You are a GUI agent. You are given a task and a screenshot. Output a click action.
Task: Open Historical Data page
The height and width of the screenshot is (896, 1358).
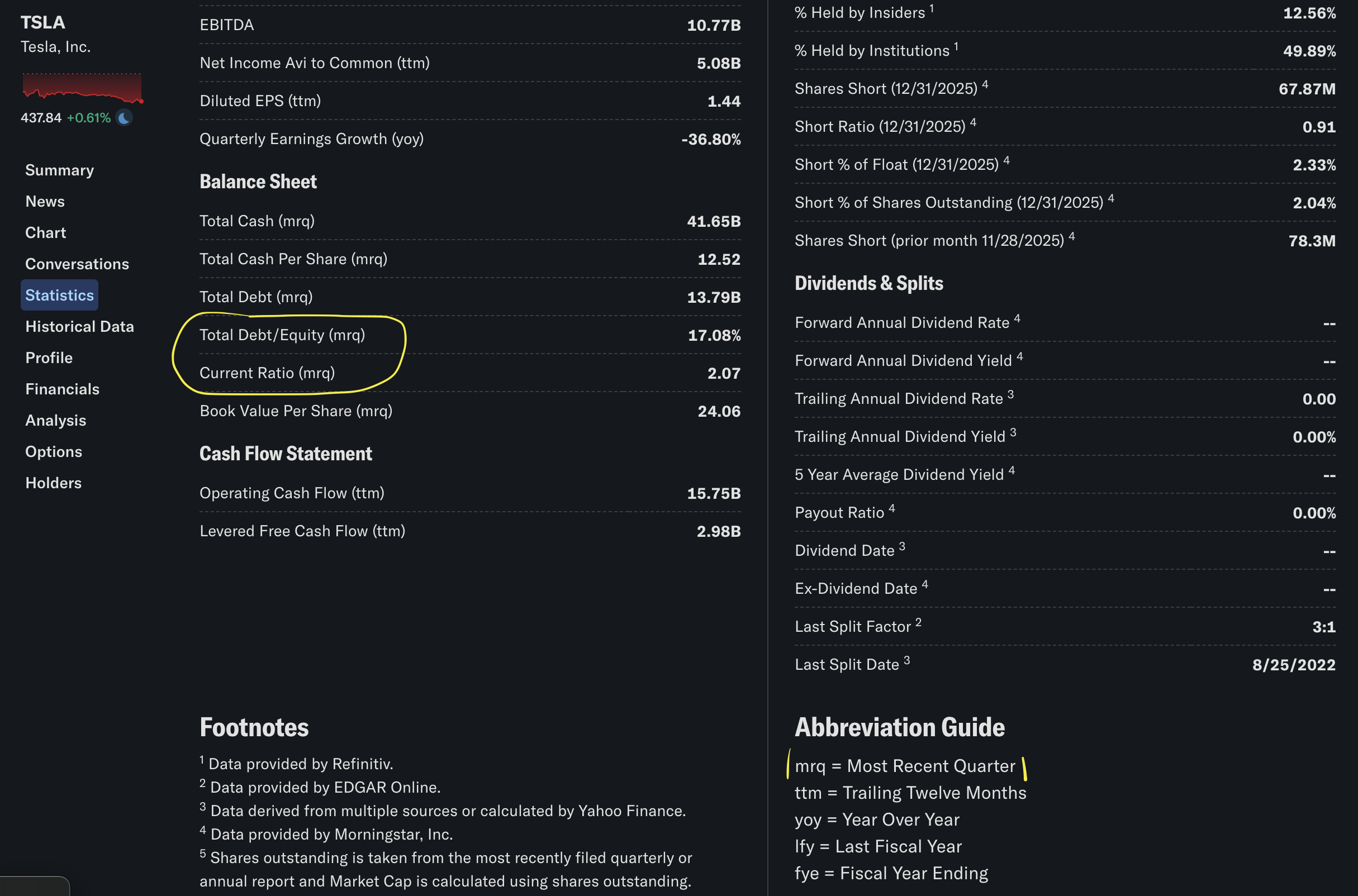[79, 326]
